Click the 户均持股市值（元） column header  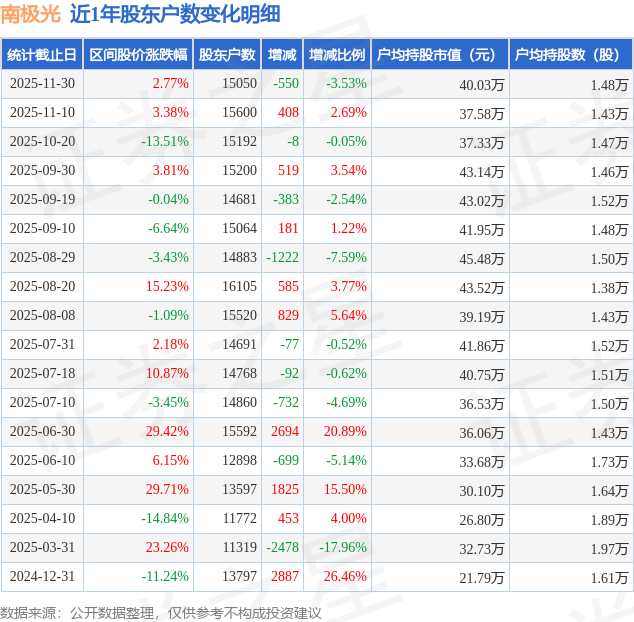coord(440,55)
